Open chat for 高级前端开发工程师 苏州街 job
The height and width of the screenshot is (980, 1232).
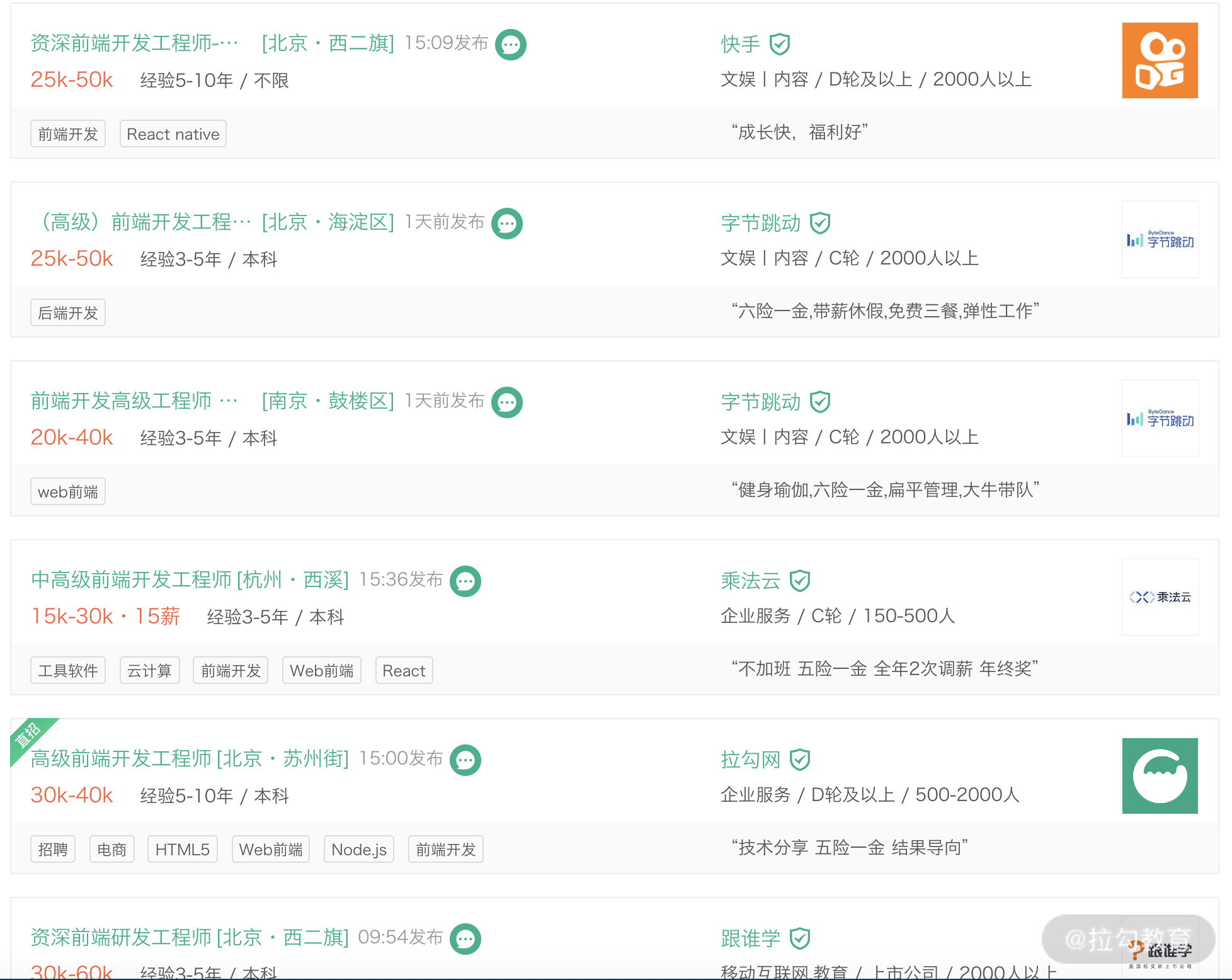(465, 760)
